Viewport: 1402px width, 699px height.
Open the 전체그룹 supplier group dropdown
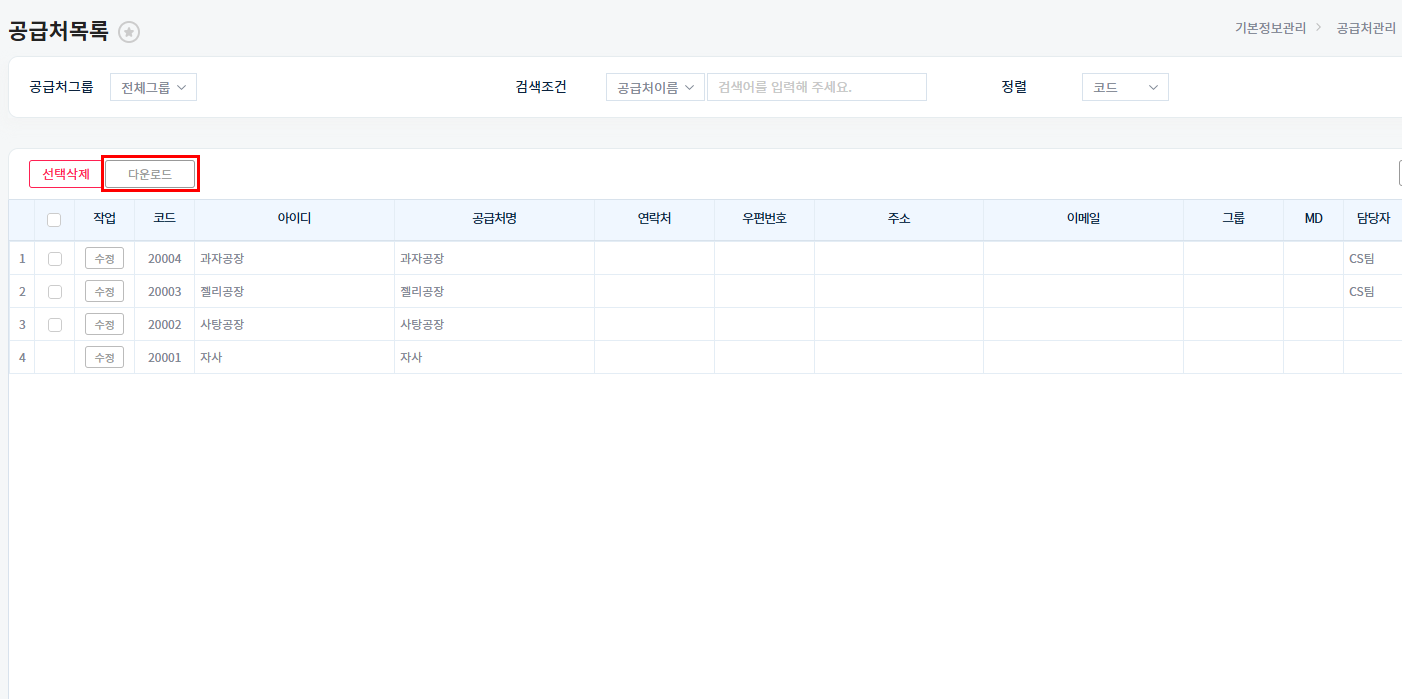[153, 88]
